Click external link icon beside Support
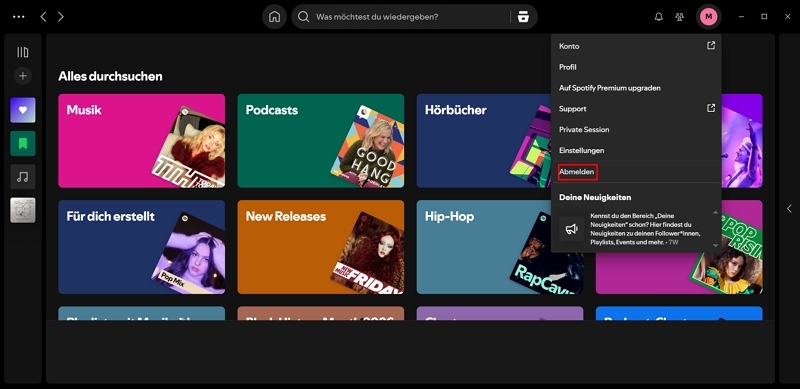 [711, 108]
